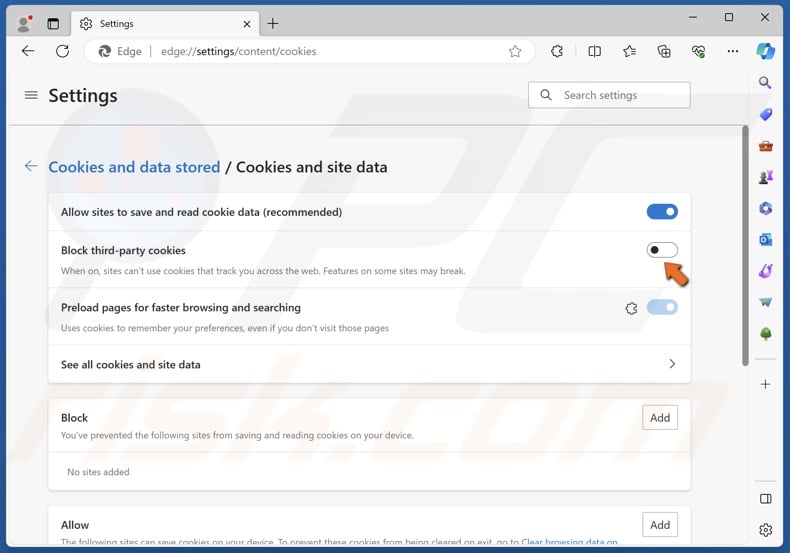
Task: Open the sidebar Drop paper plane icon
Action: click(765, 302)
